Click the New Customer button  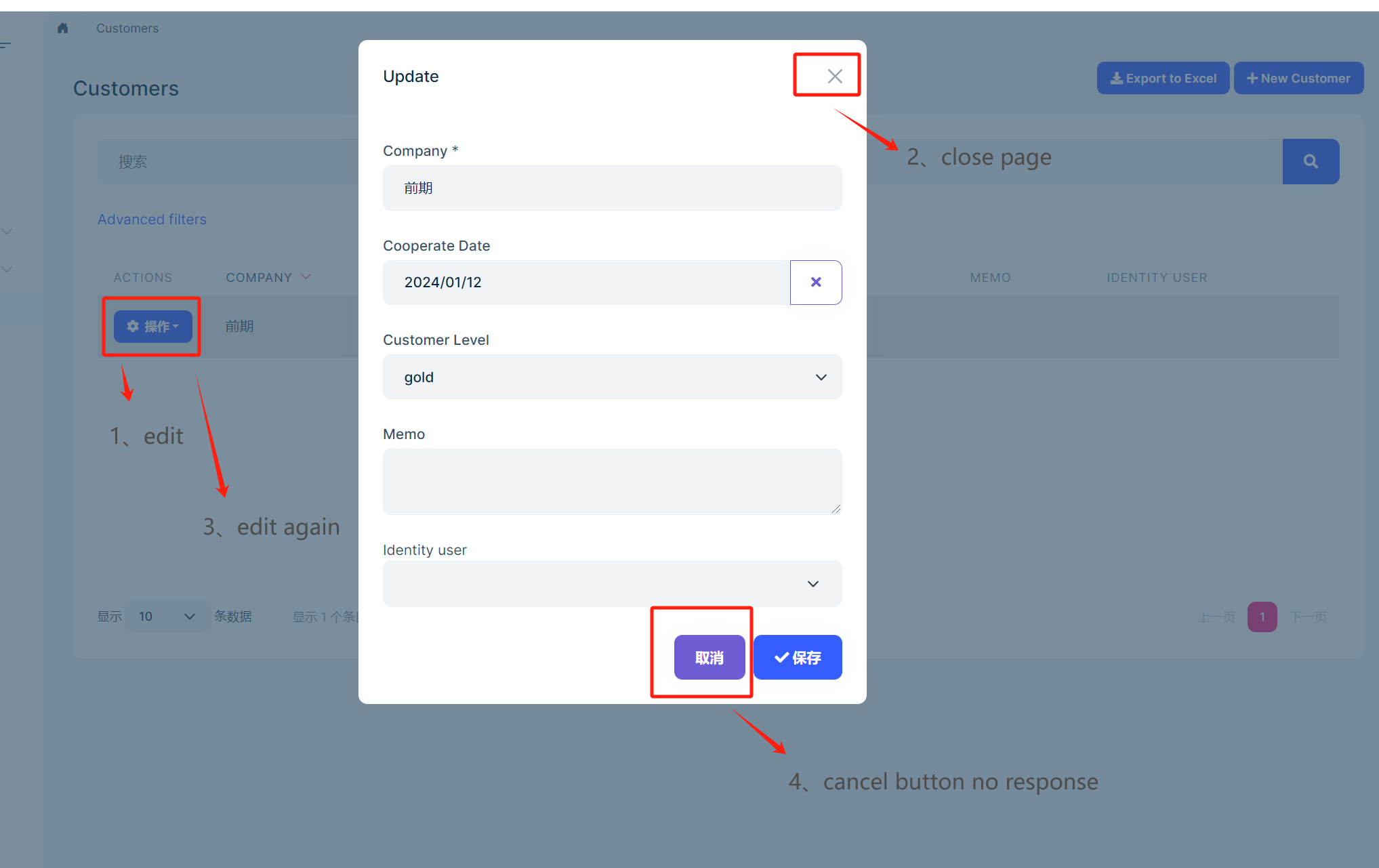click(1298, 79)
